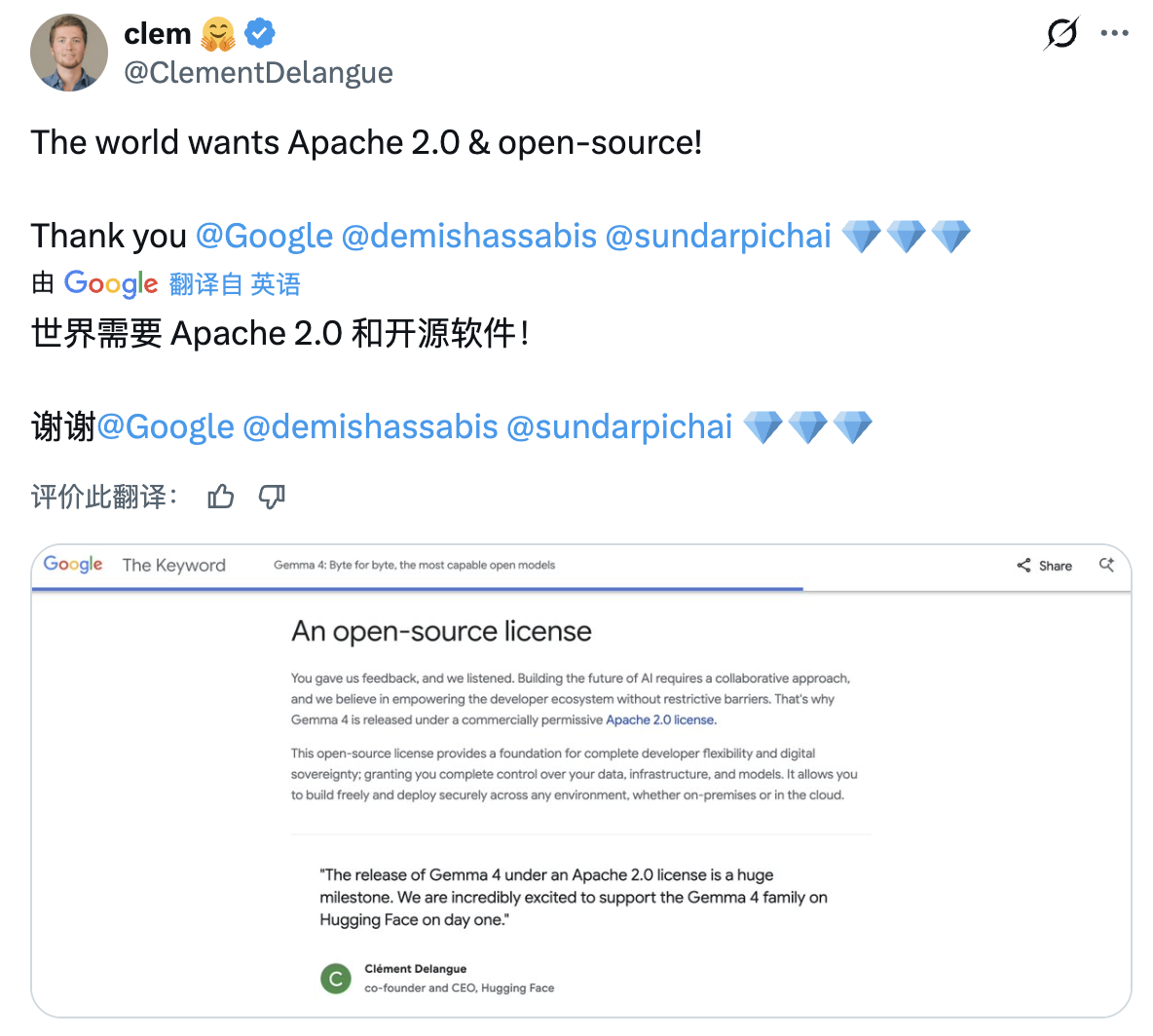Open the Apache 2.0 license link
This screenshot has height=1036, width=1153.
point(662,721)
